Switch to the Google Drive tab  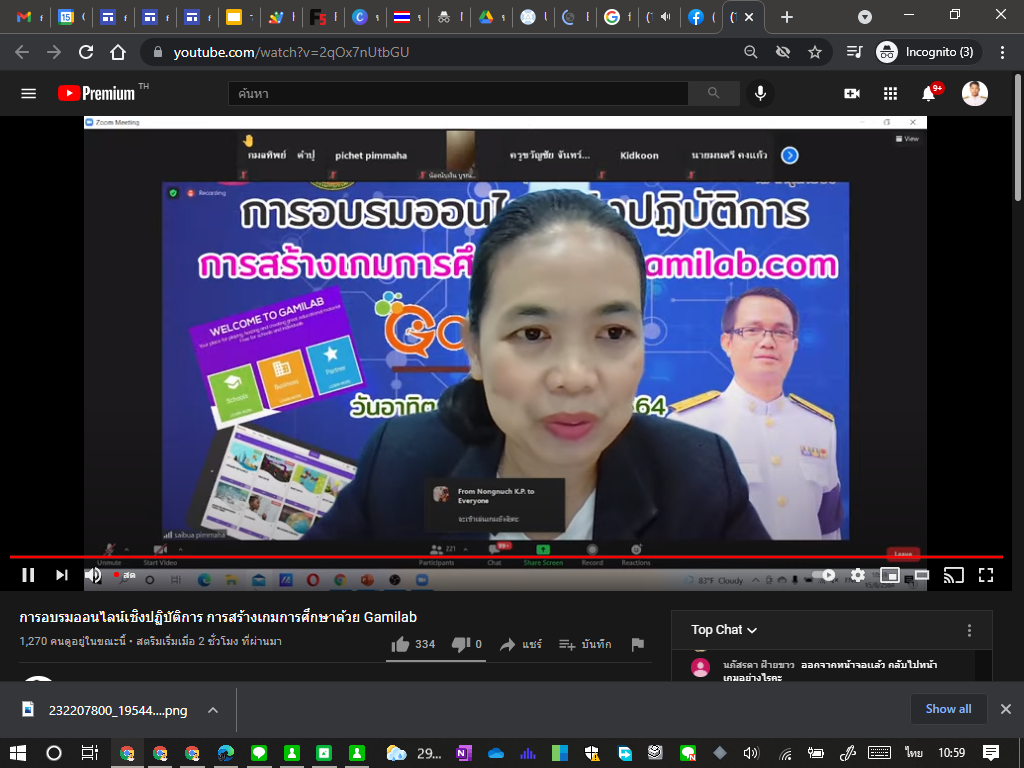(485, 18)
